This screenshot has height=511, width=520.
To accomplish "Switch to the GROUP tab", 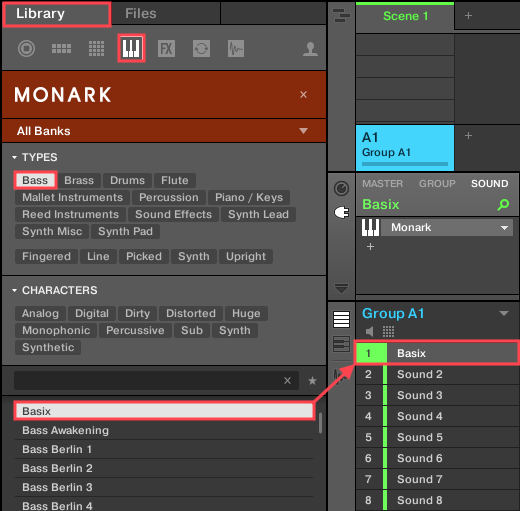I will 437,184.
